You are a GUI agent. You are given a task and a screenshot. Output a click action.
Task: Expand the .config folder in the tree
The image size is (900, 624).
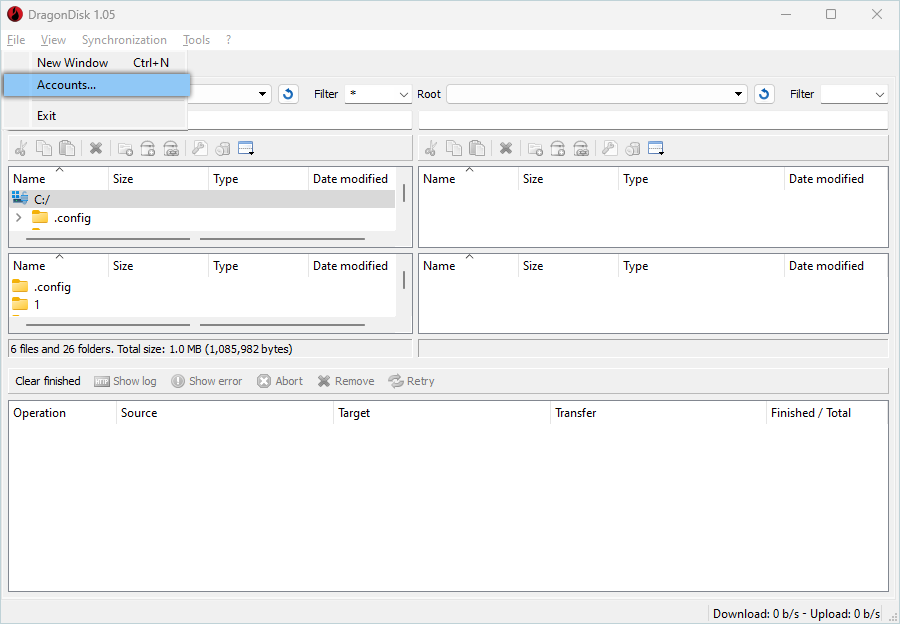18,218
